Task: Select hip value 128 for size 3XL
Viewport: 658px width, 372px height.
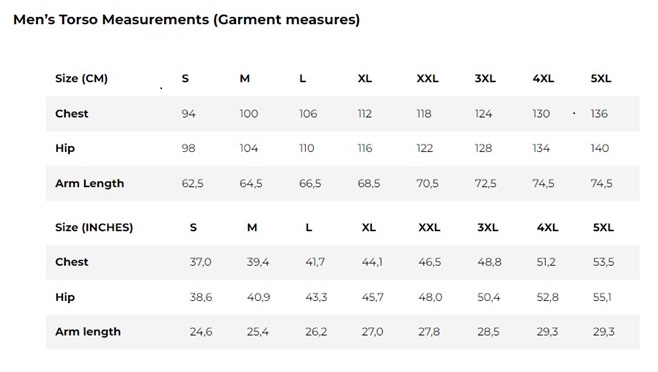Action: 483,148
